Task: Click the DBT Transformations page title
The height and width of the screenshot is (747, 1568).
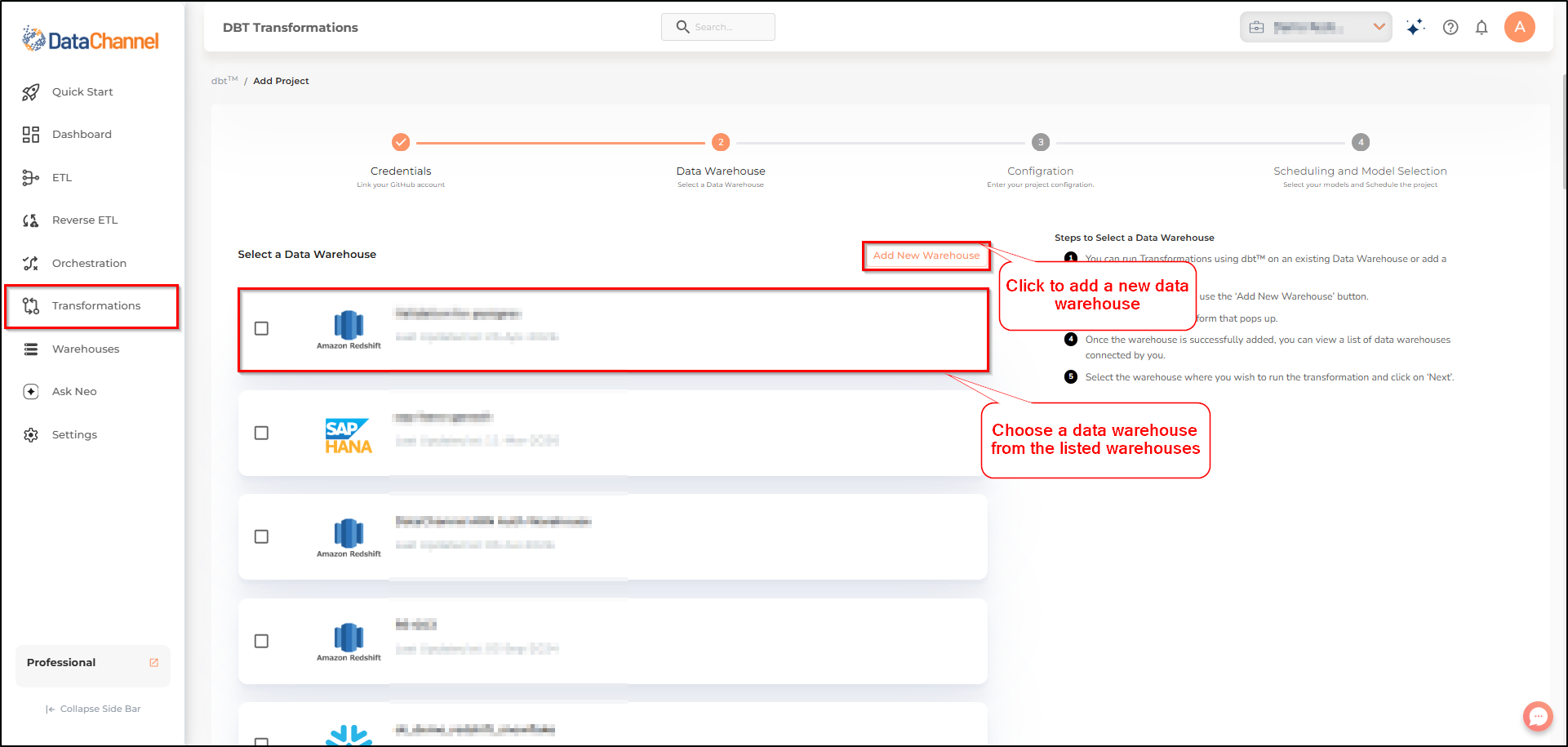Action: tap(291, 28)
